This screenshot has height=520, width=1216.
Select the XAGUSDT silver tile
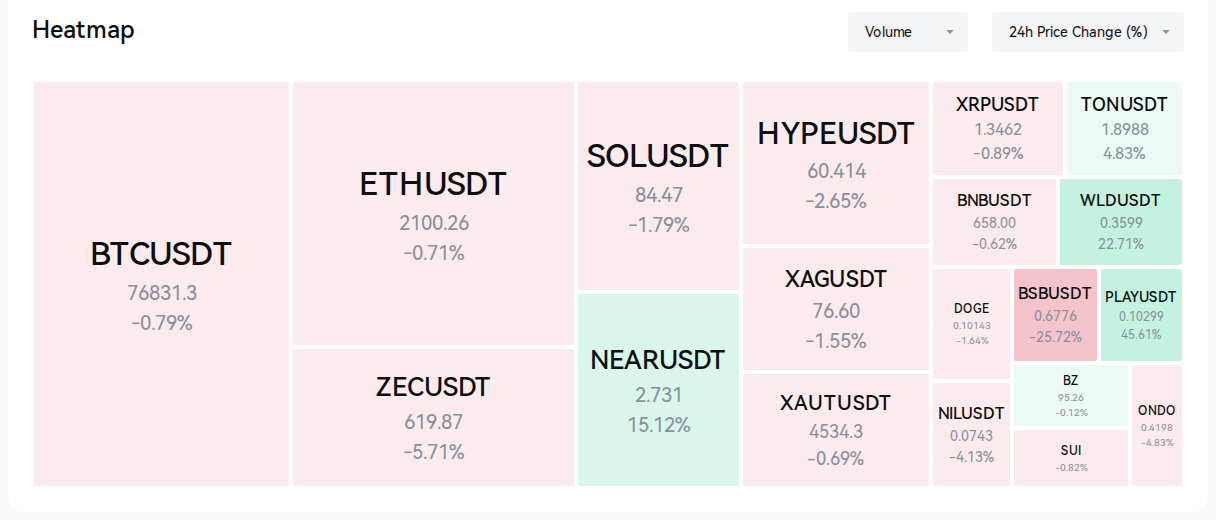click(x=836, y=309)
